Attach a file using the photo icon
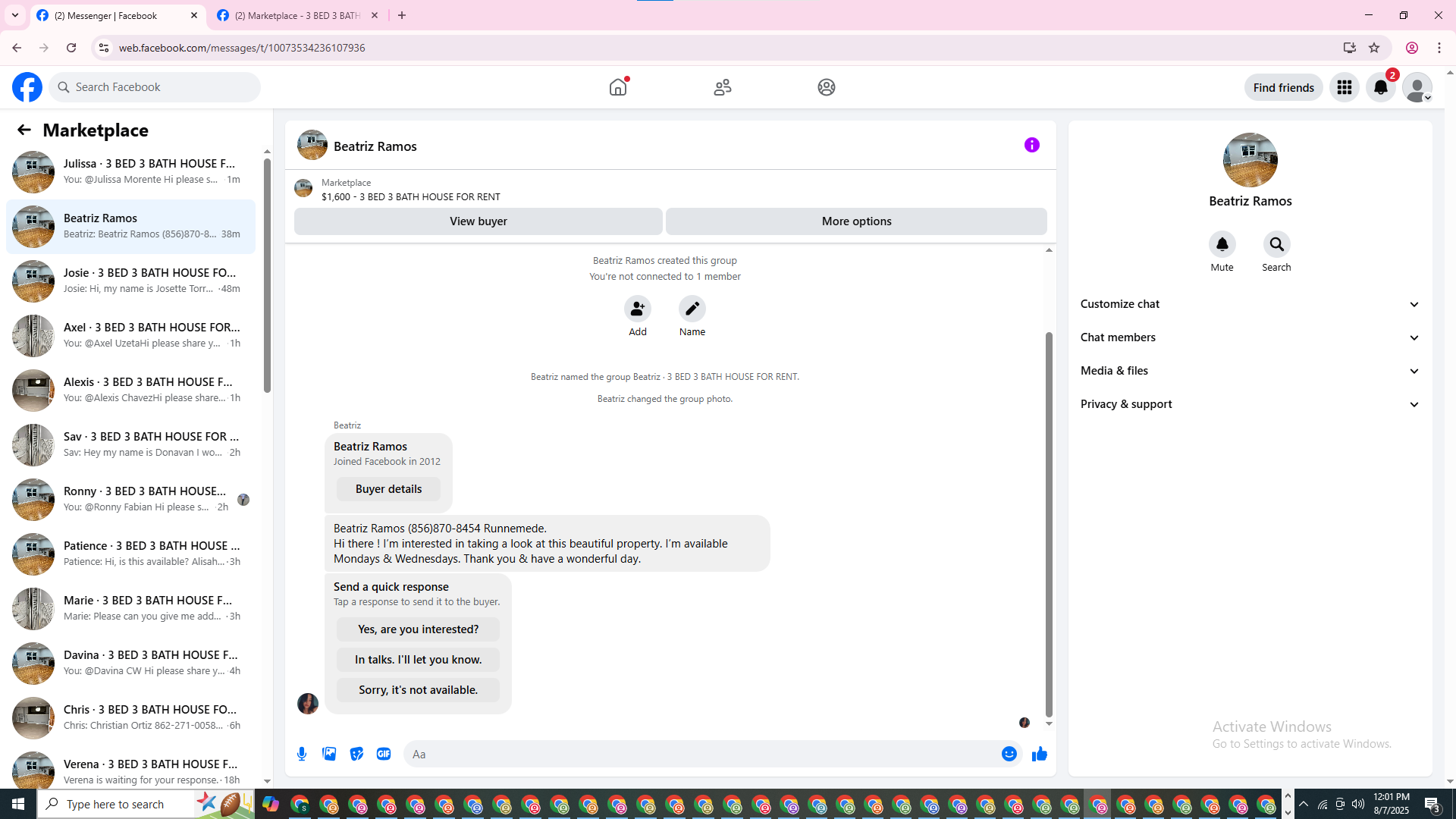The image size is (1456, 819). click(x=329, y=754)
